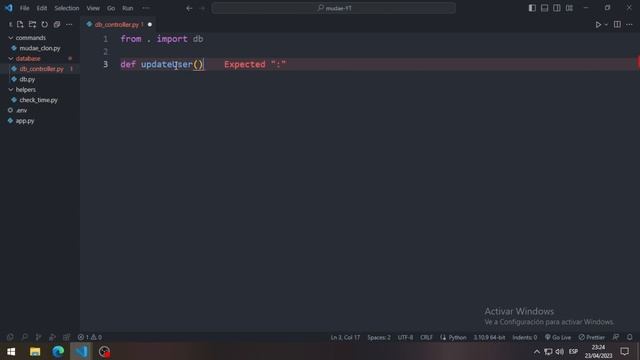
Task: Toggle secondary sidebar layout icon
Action: (557, 8)
